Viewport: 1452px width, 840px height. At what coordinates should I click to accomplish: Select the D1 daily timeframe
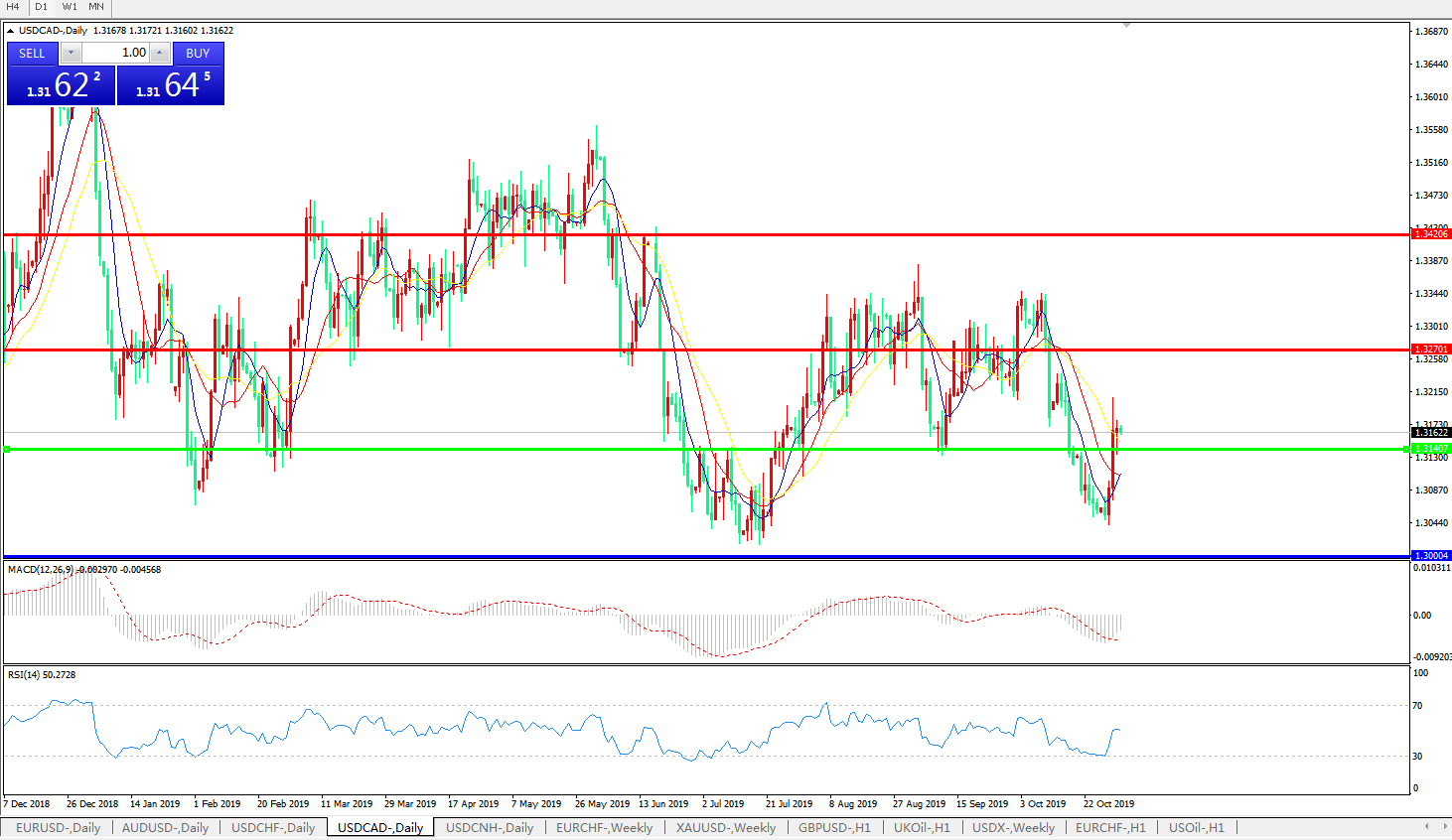pyautogui.click(x=42, y=7)
